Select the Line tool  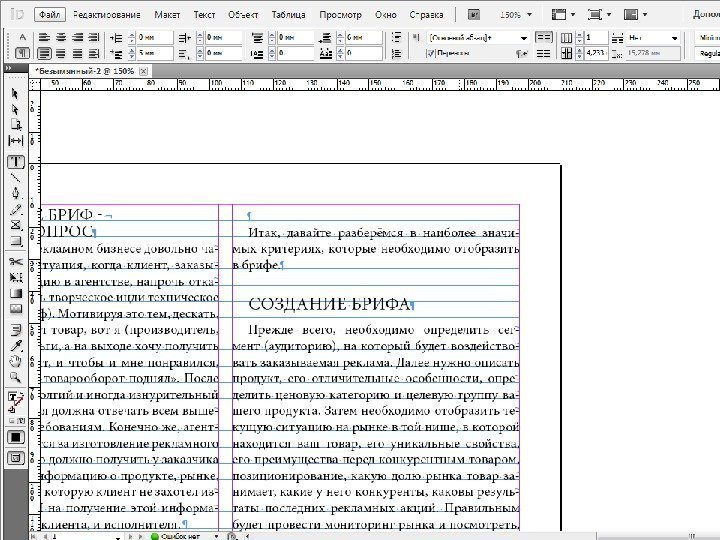16,176
